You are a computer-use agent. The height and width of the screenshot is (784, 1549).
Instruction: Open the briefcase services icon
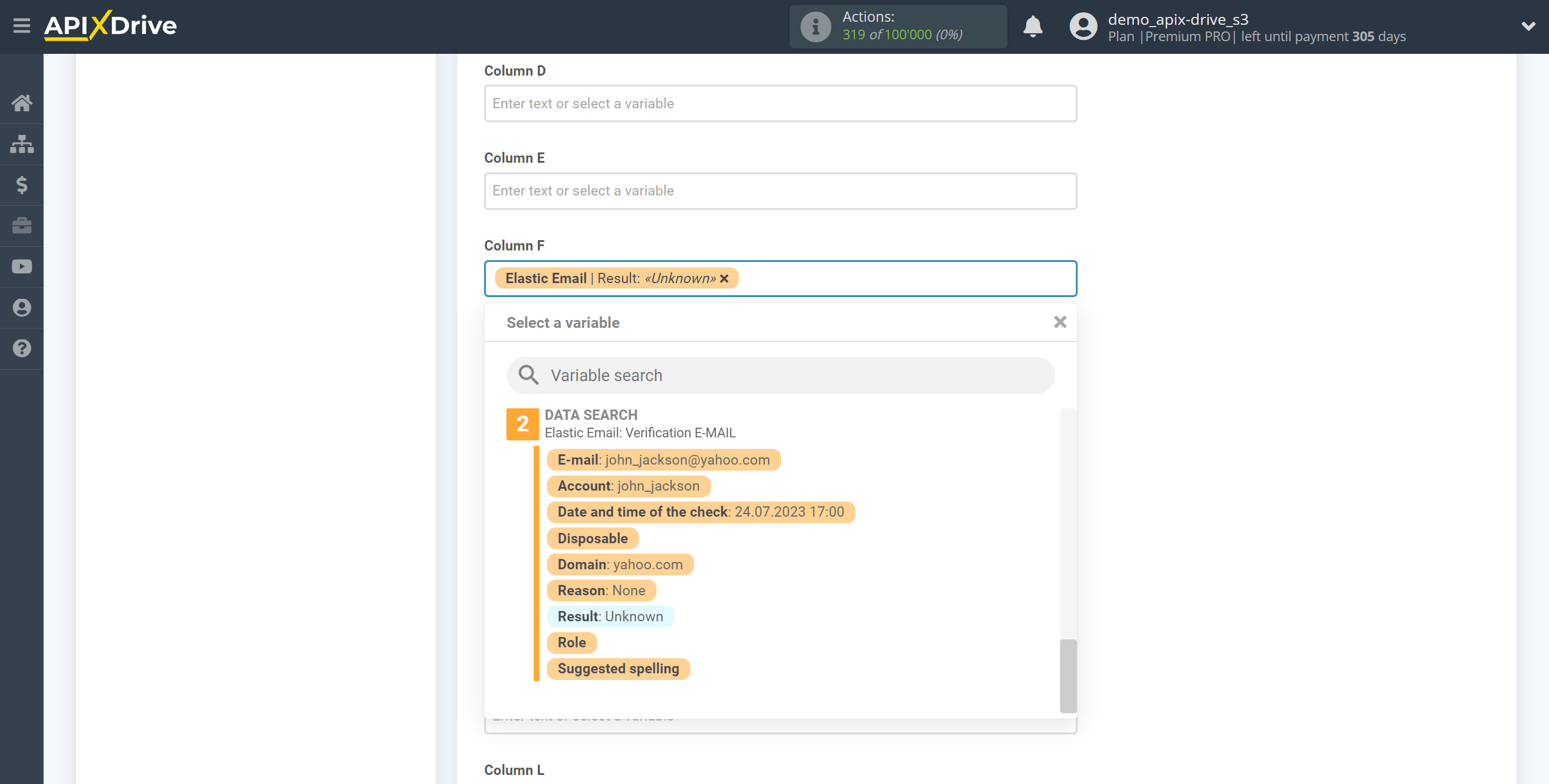[22, 226]
